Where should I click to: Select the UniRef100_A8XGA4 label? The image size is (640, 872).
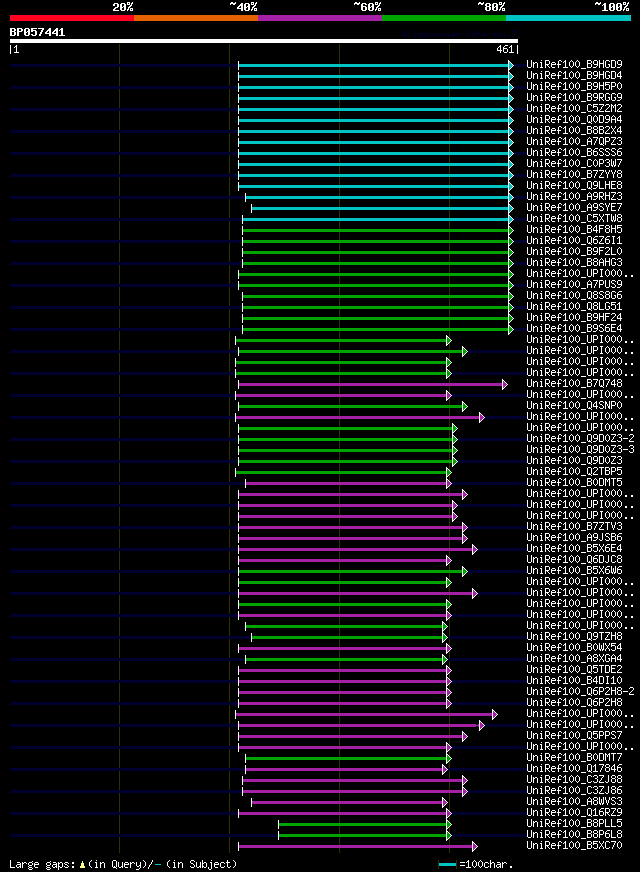click(574, 659)
